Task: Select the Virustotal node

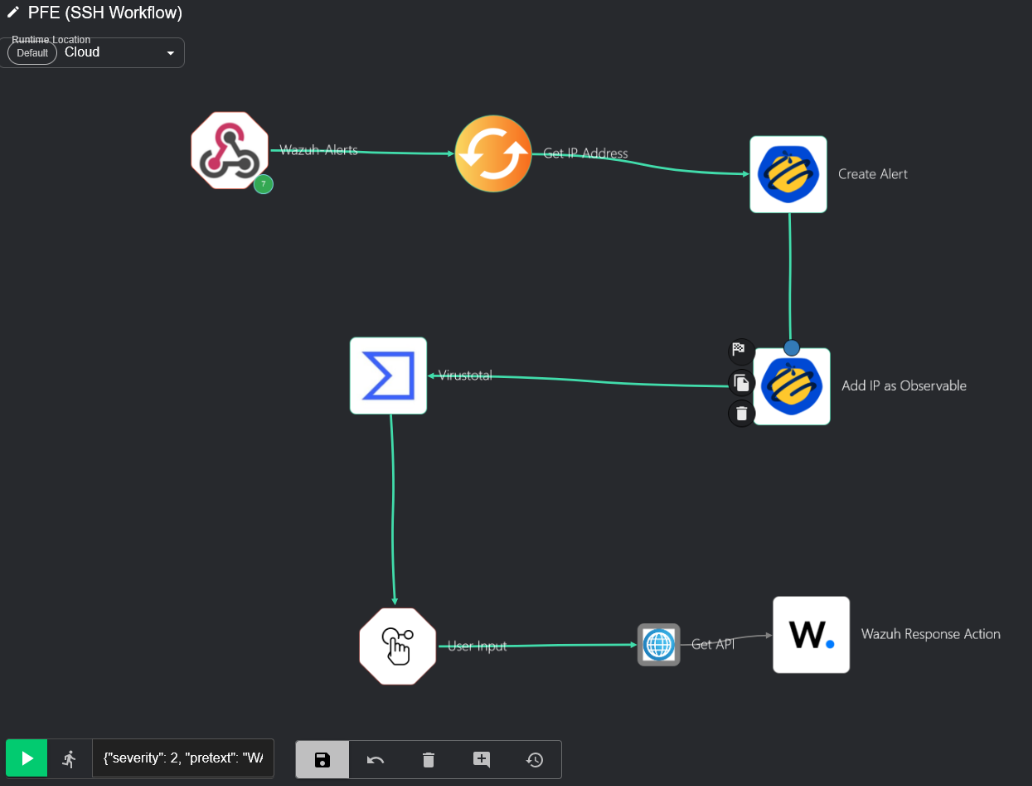Action: 388,375
